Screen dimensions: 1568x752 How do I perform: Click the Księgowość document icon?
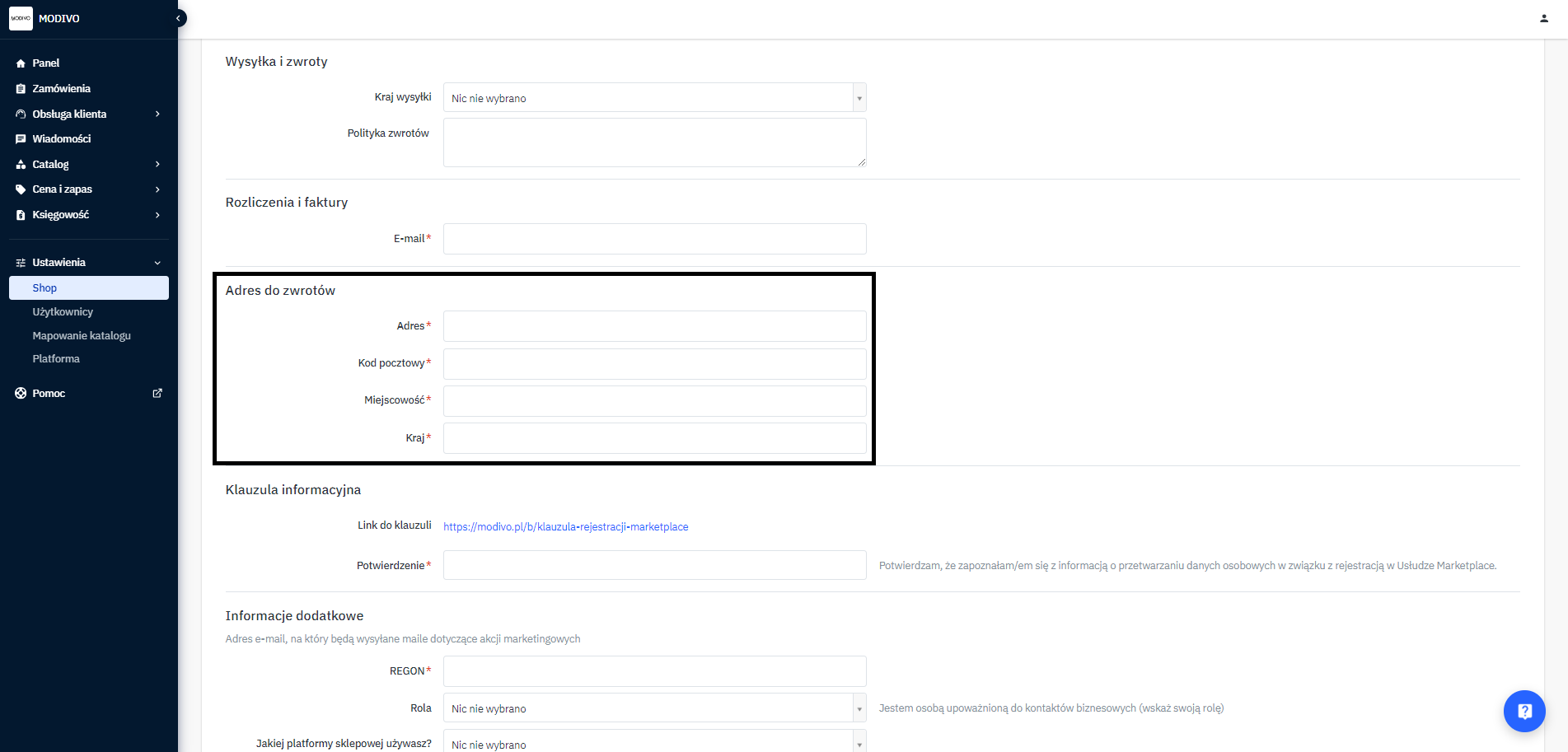[21, 215]
